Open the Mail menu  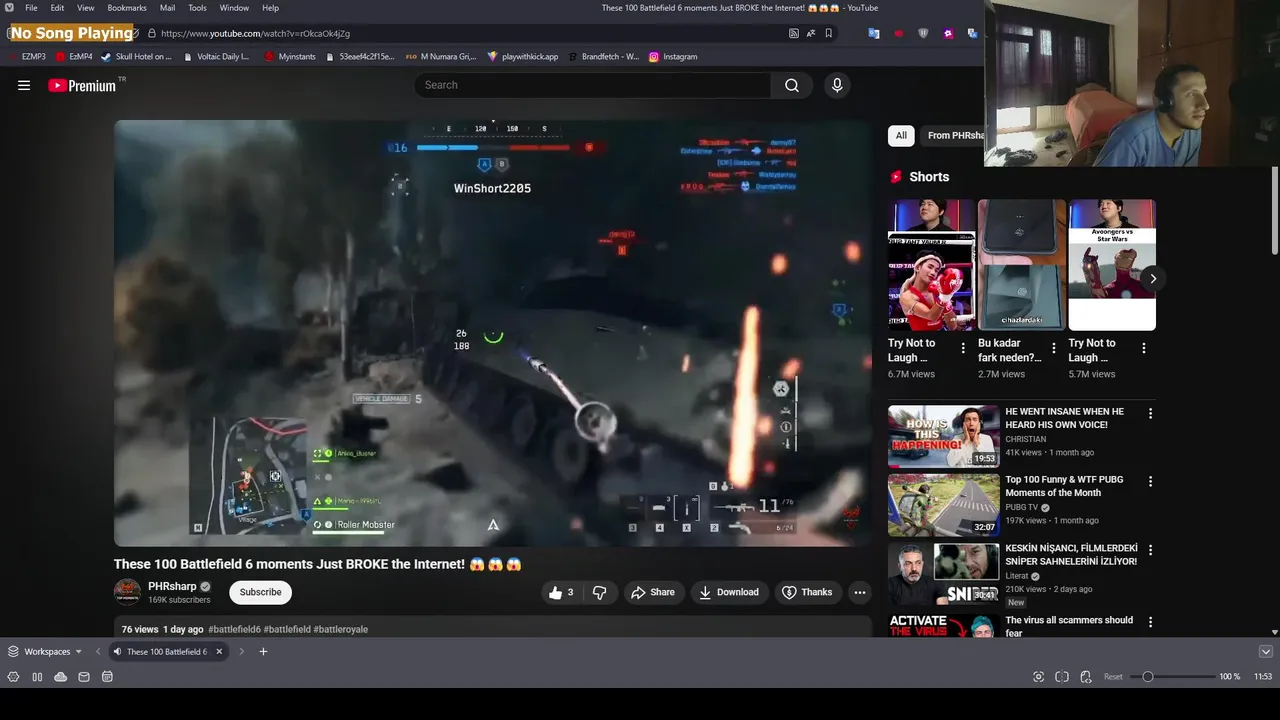(167, 8)
